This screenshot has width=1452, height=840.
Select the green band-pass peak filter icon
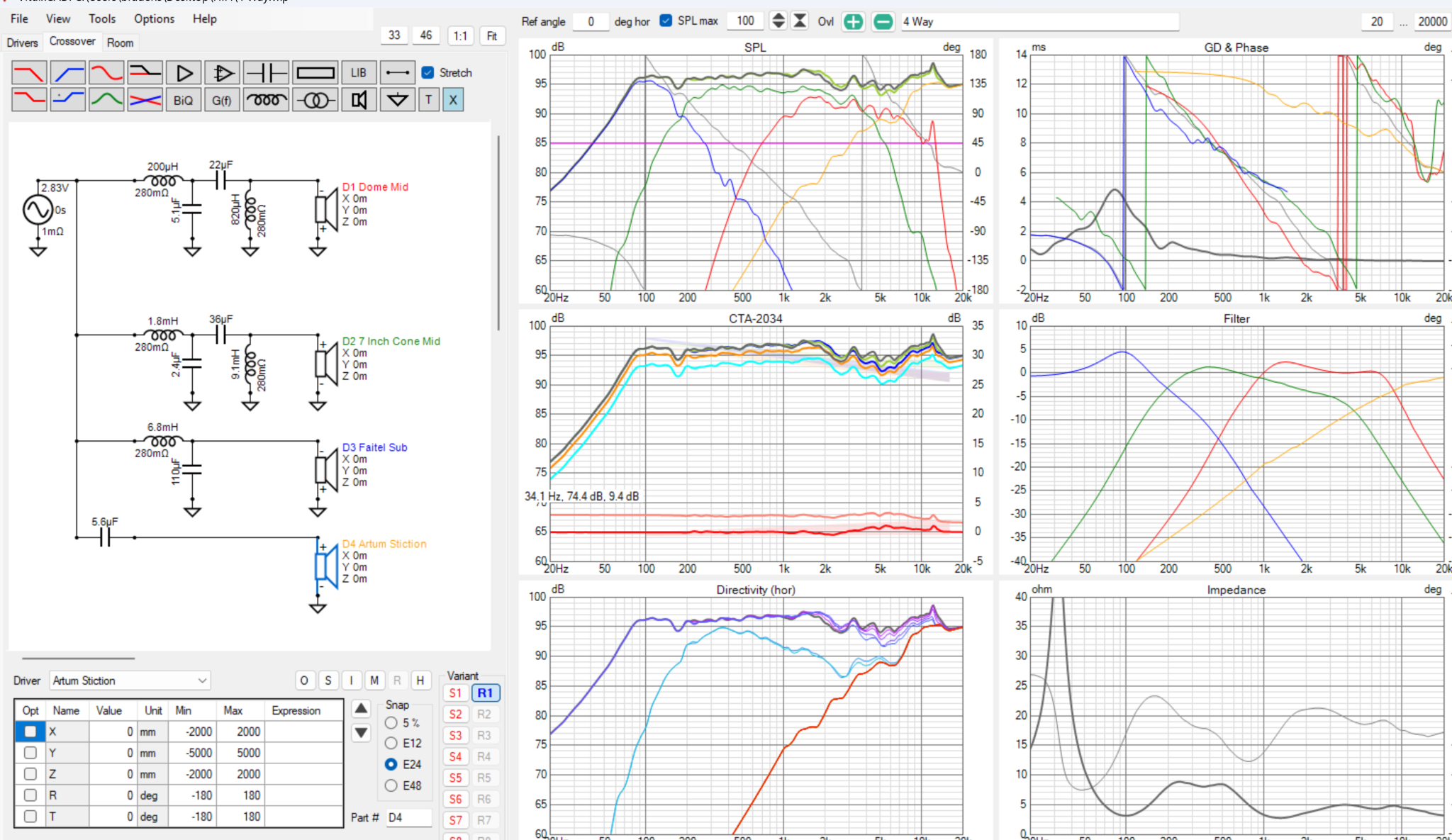(x=106, y=100)
